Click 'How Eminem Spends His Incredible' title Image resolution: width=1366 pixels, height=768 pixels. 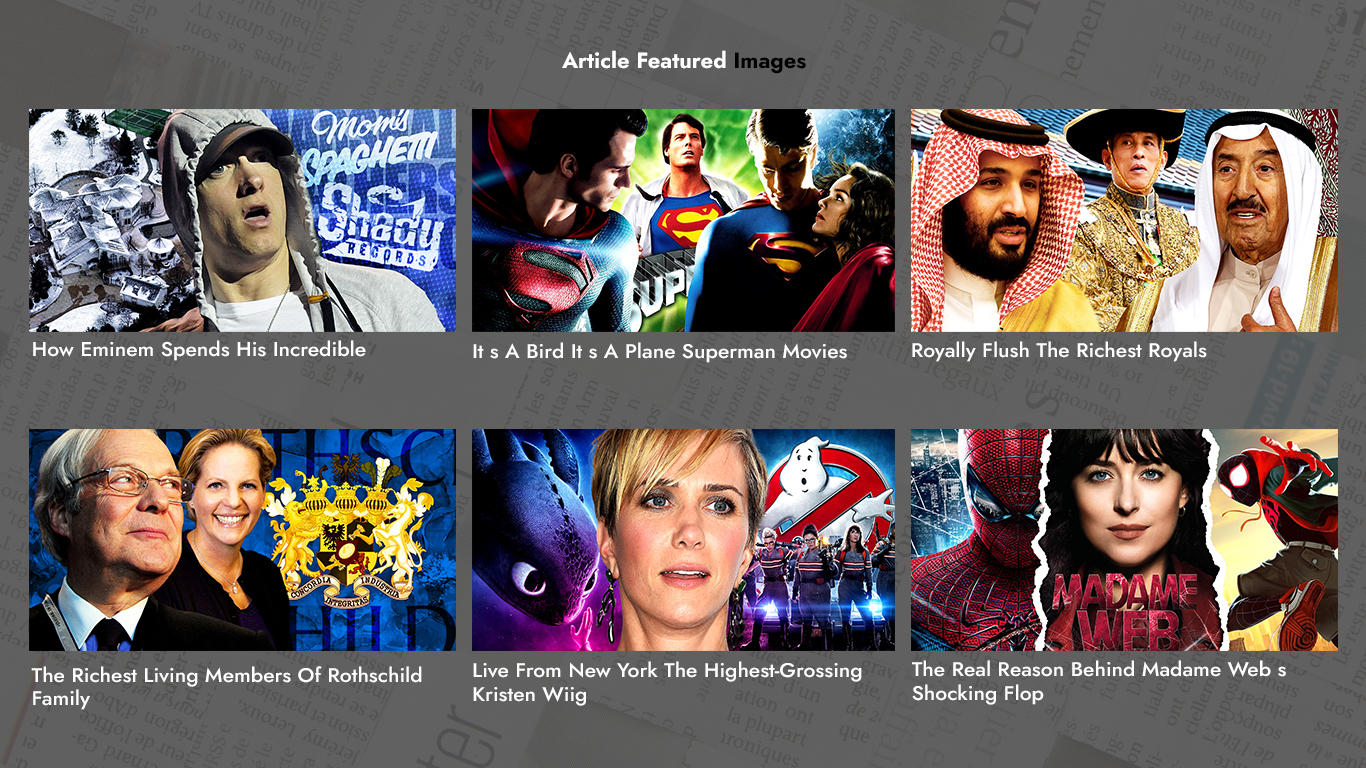(x=199, y=350)
